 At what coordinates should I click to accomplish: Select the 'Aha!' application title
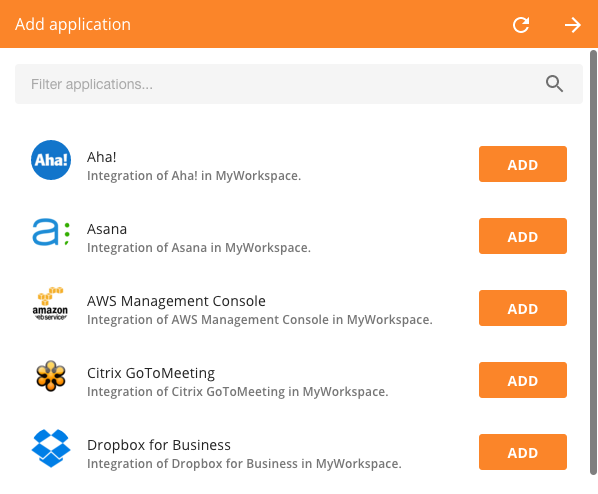tap(101, 157)
